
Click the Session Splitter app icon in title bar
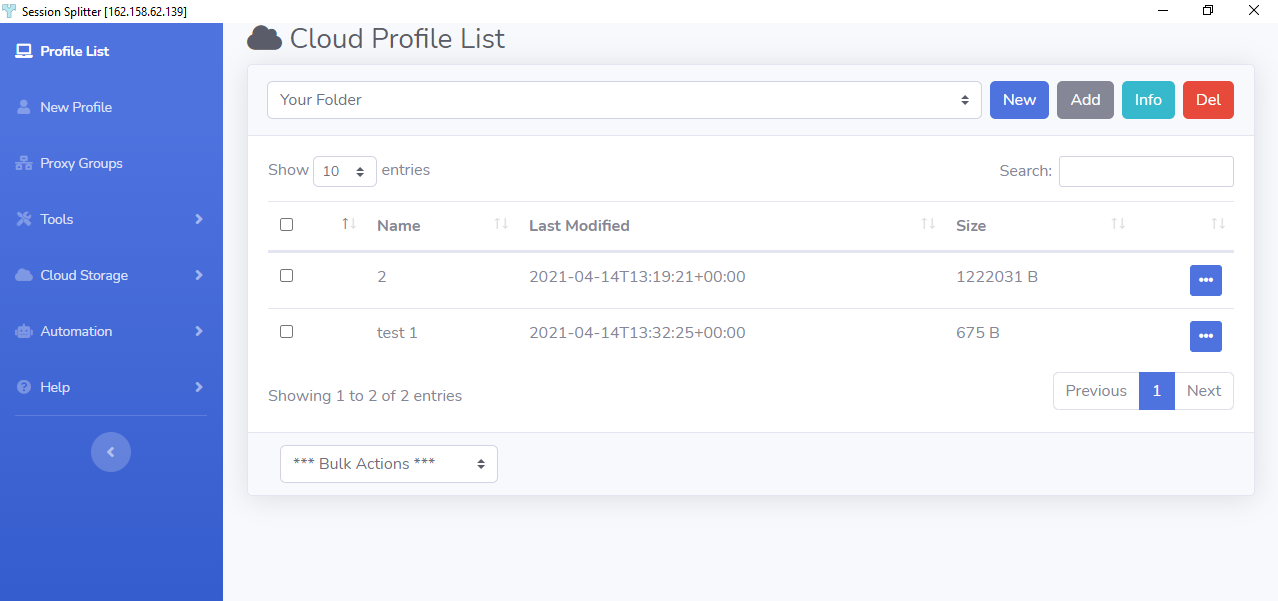(10, 11)
